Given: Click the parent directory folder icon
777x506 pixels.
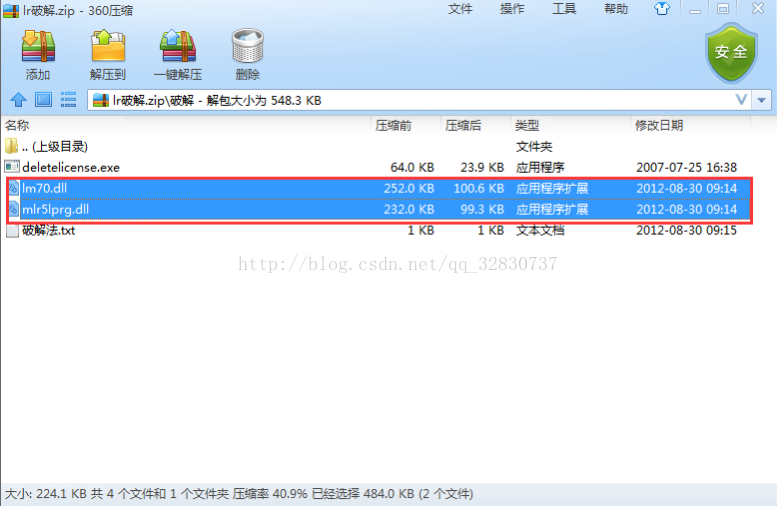Looking at the screenshot, I should 11,146.
